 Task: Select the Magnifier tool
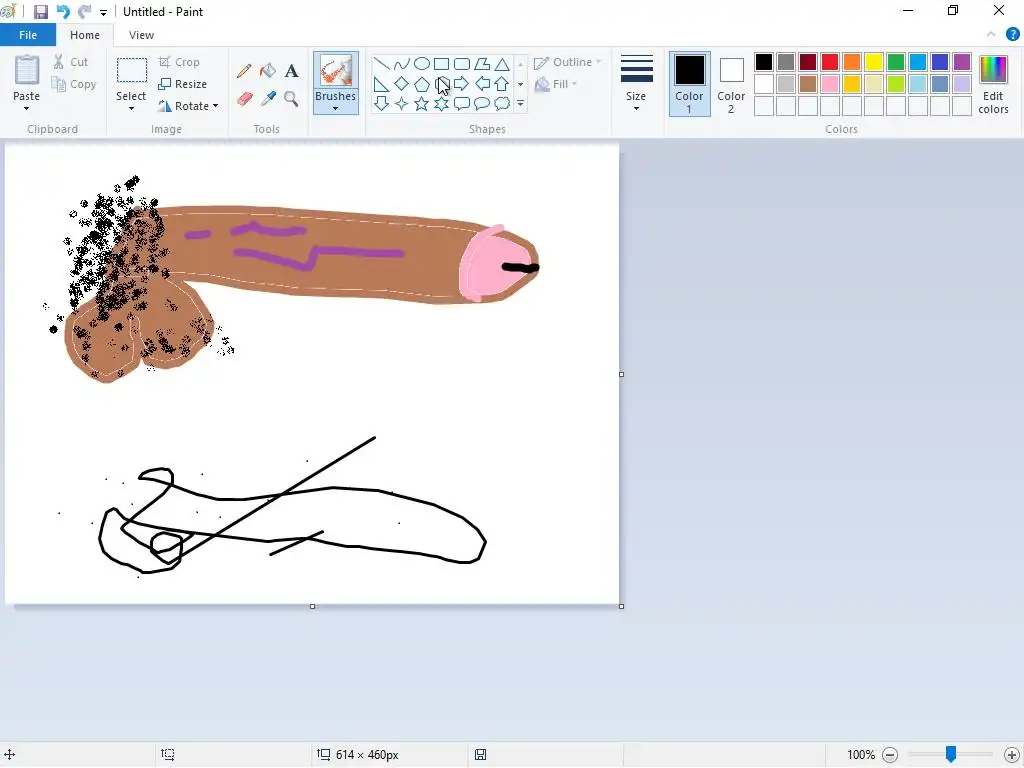[x=291, y=99]
